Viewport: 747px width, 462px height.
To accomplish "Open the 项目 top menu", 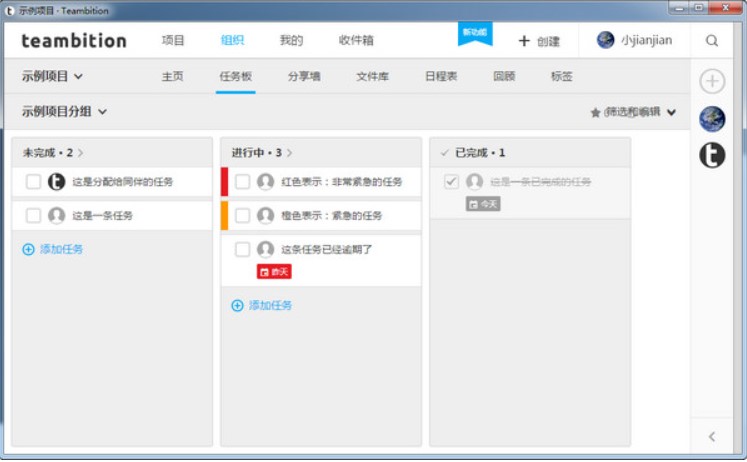I will coord(173,40).
